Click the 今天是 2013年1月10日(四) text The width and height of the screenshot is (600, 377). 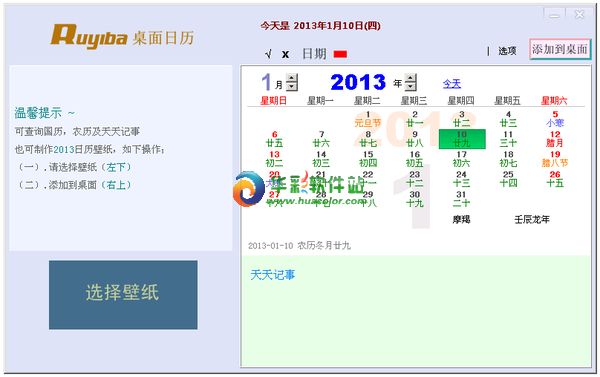(321, 26)
